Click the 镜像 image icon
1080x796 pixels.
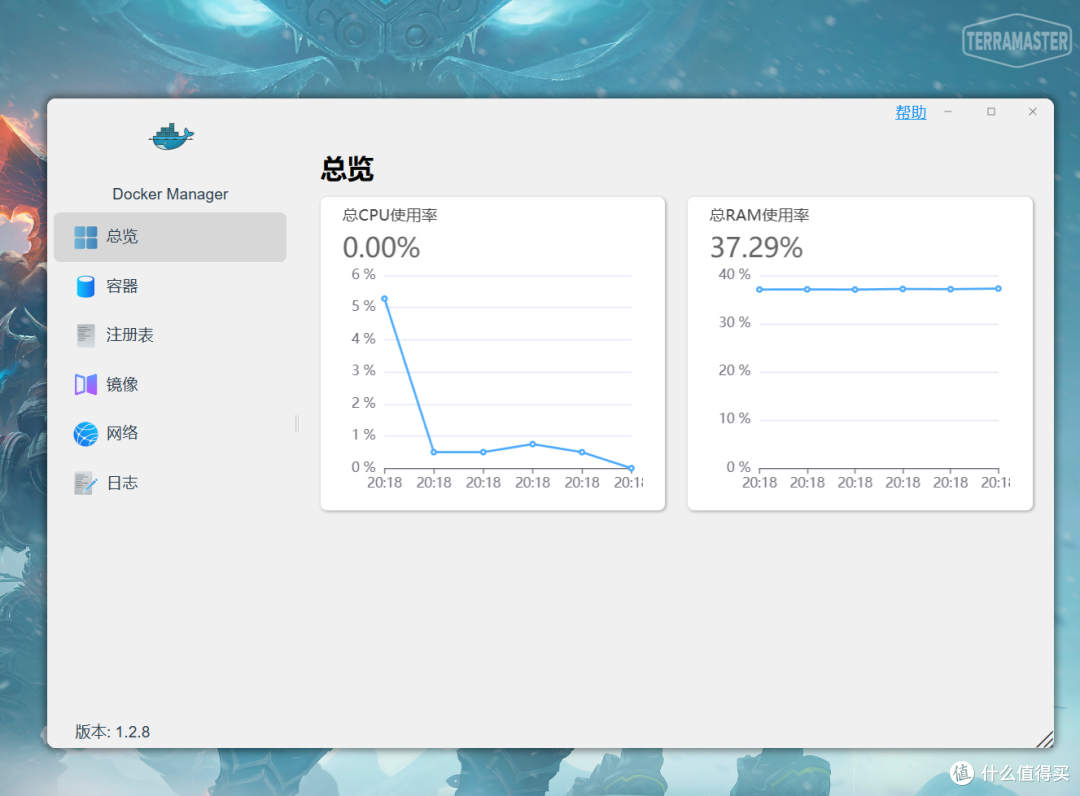click(85, 384)
